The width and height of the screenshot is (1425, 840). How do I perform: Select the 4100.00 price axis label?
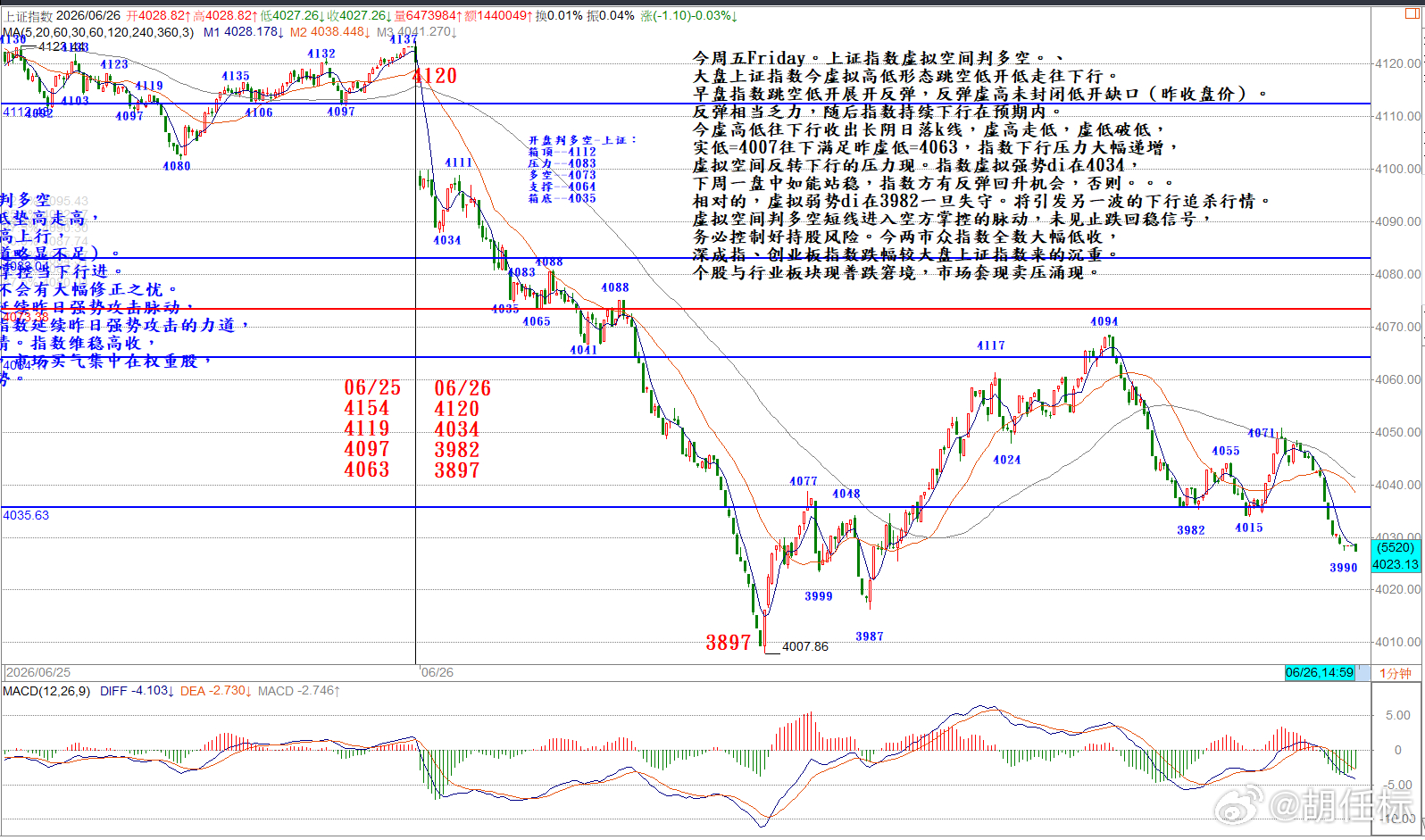1398,169
